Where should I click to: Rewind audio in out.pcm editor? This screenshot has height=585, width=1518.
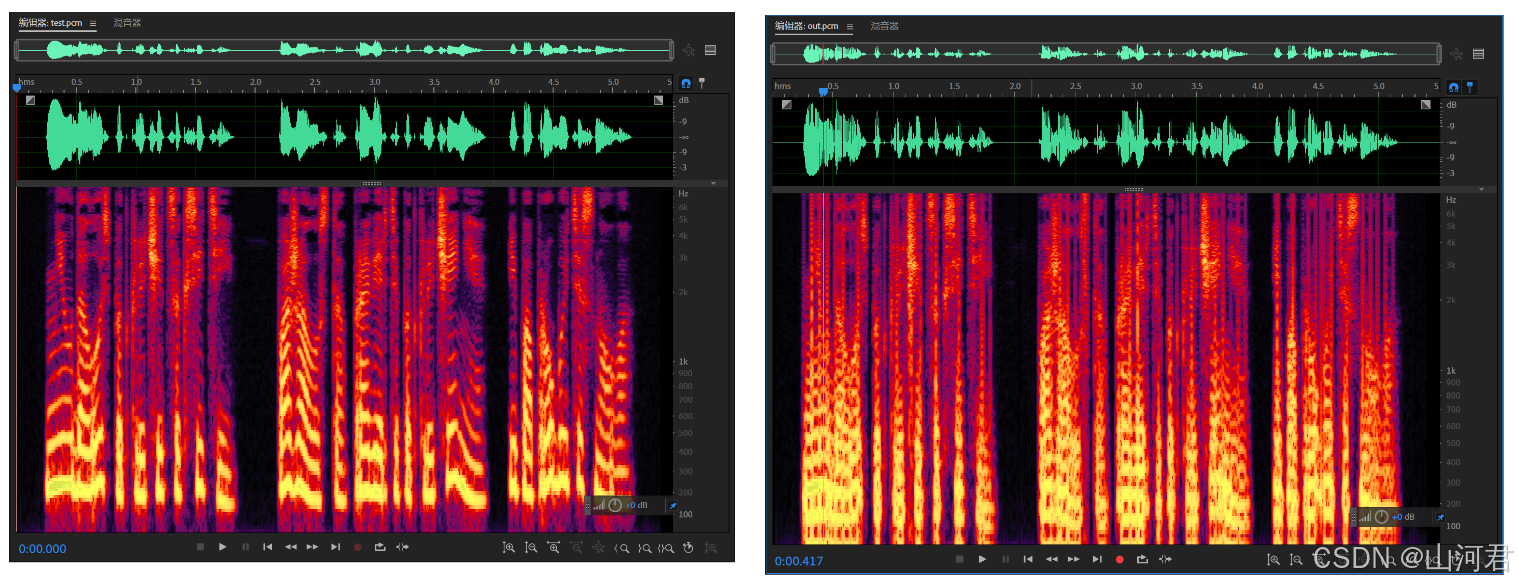click(x=1052, y=560)
